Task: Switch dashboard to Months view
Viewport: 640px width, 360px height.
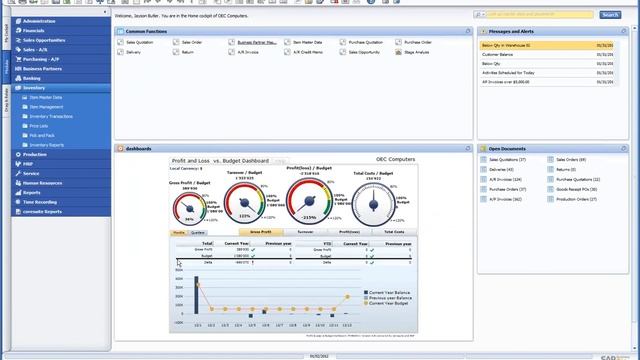Action: pos(179,233)
